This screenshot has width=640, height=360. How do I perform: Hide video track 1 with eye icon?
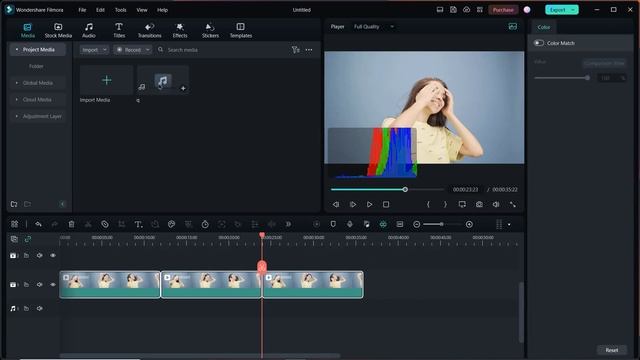point(53,284)
